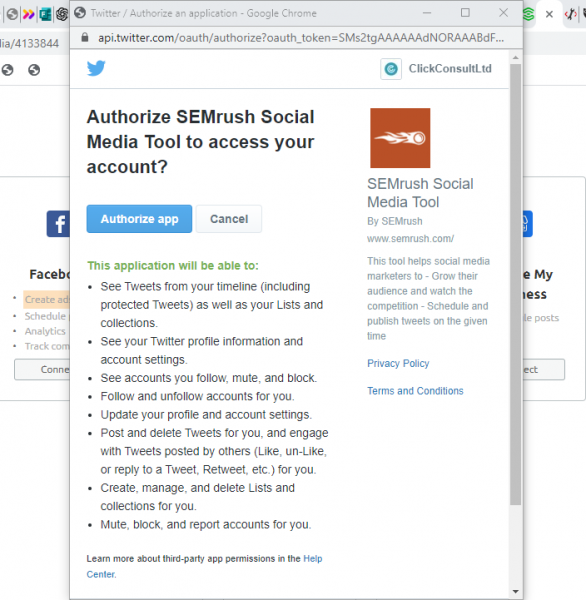Open the Privacy Policy link
The image size is (586, 600).
click(x=398, y=363)
